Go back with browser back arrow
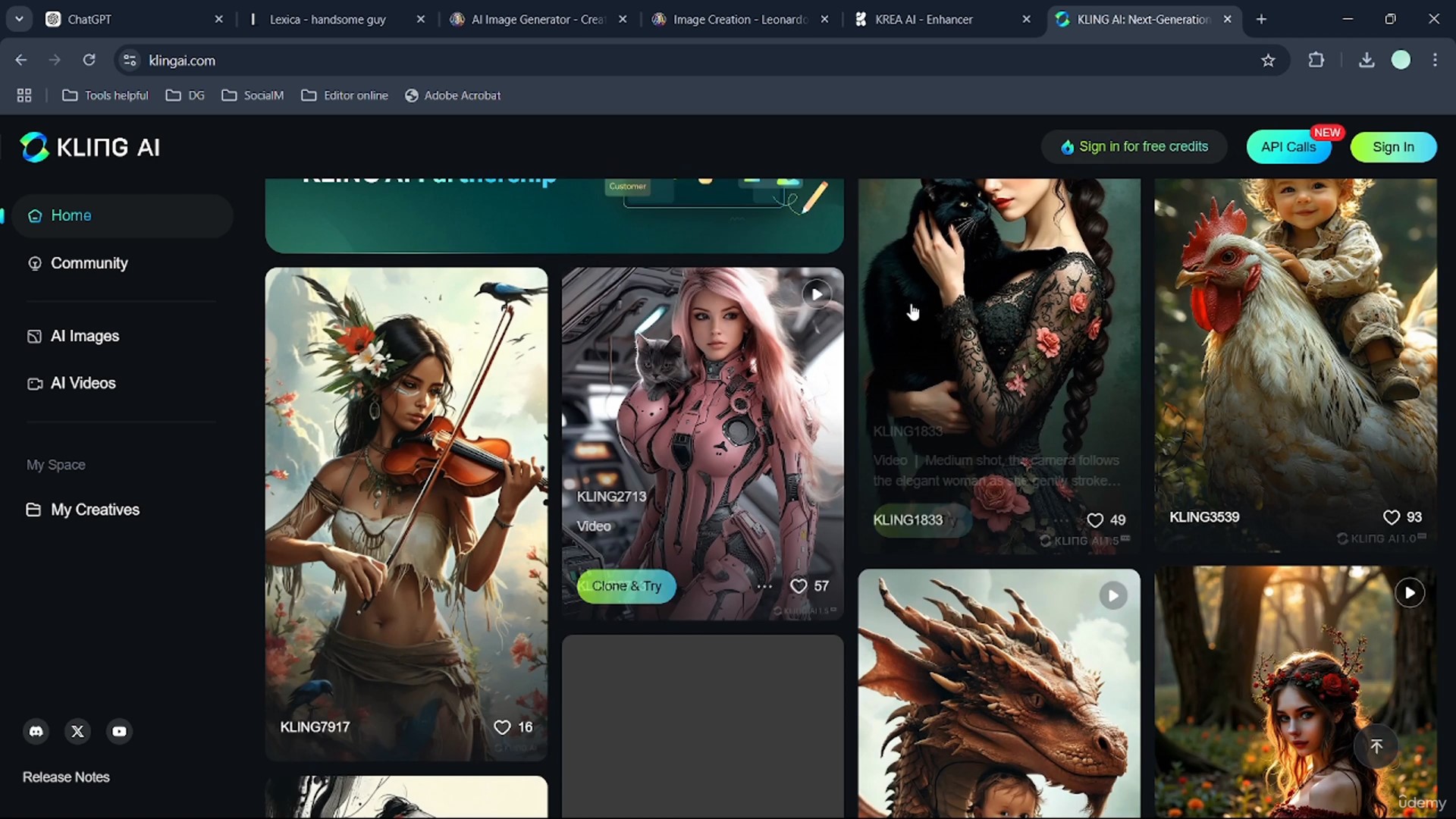This screenshot has height=819, width=1456. (21, 60)
